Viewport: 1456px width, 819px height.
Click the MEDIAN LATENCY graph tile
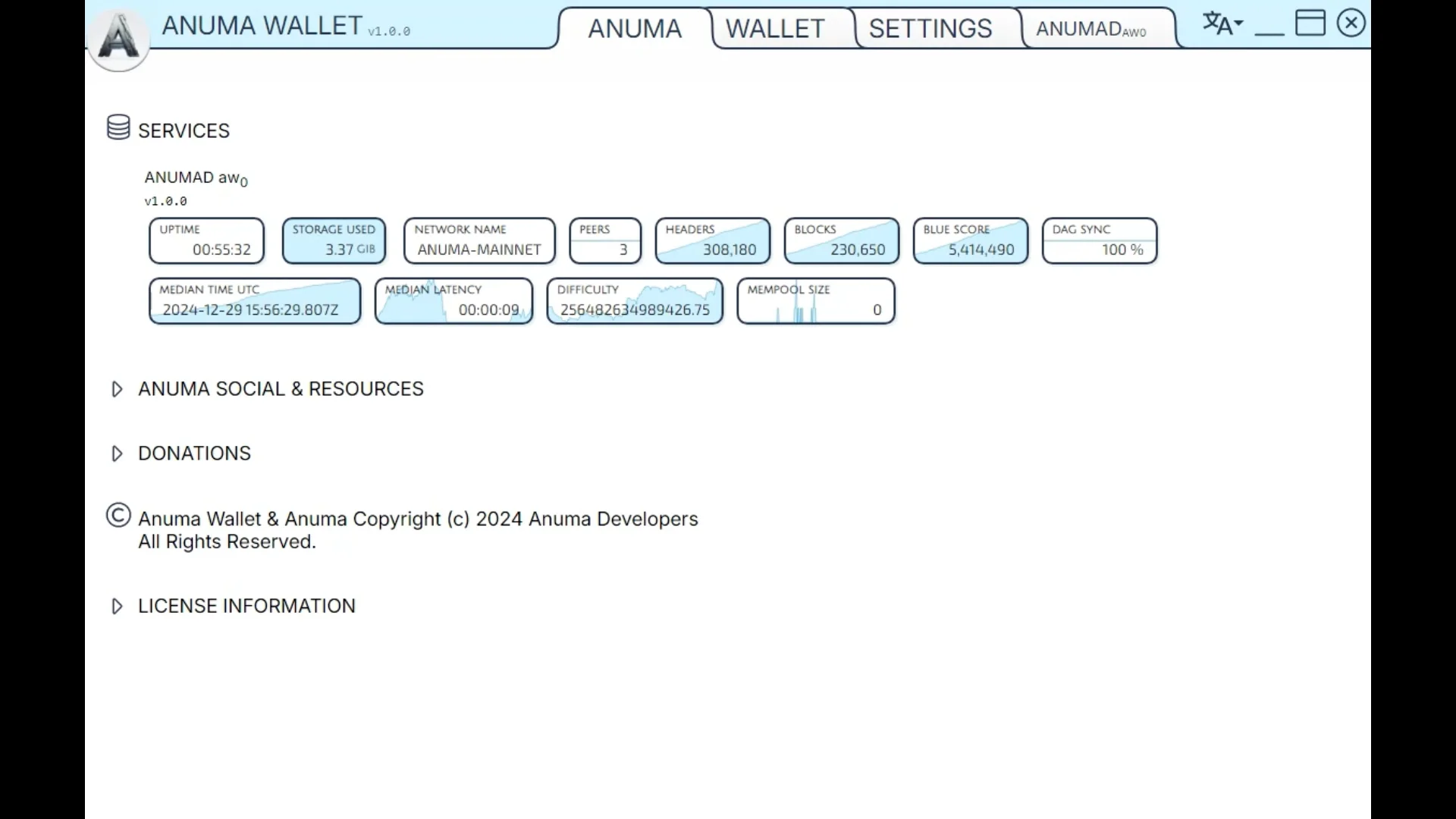click(453, 301)
